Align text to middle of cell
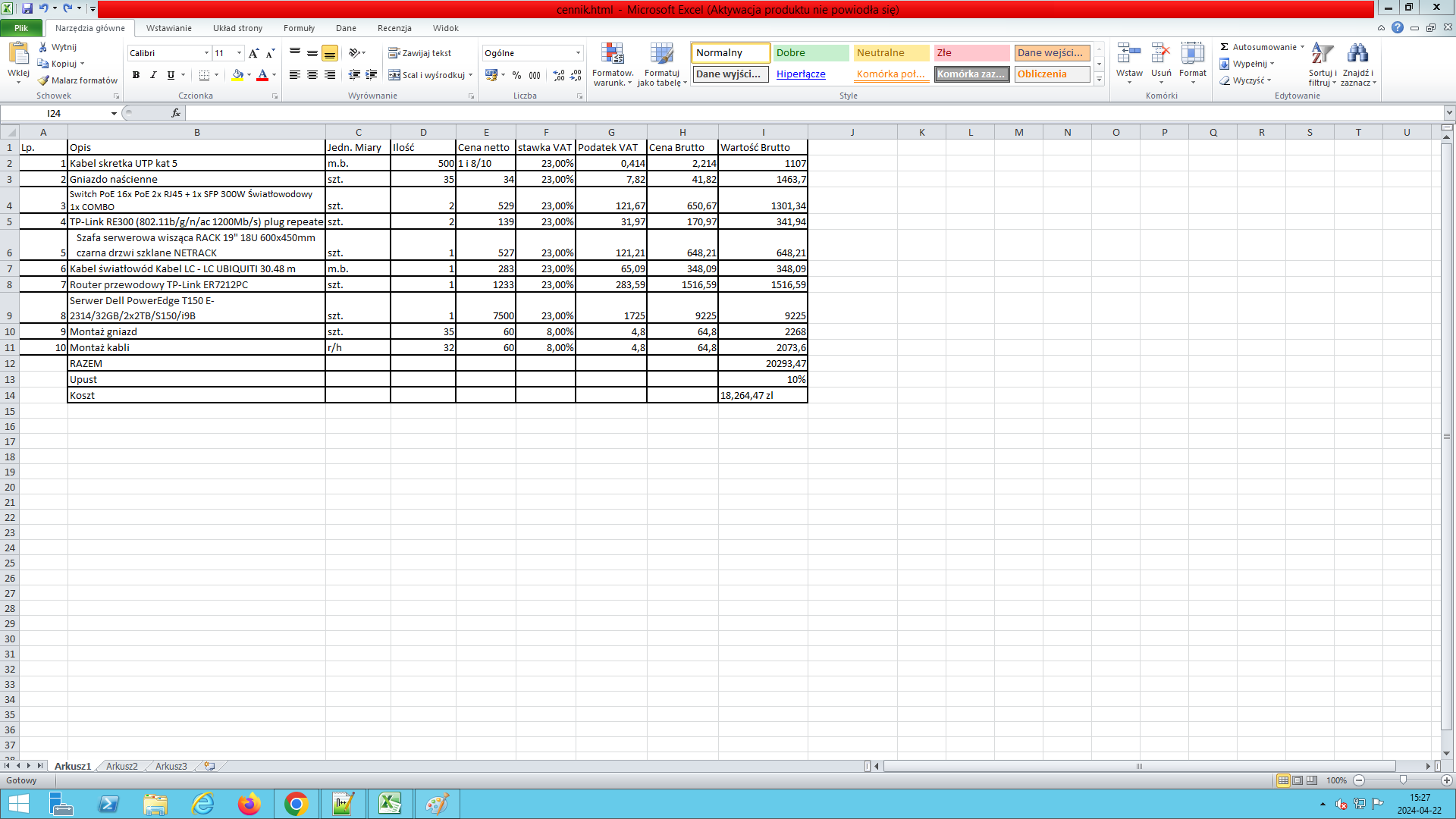 [x=312, y=53]
